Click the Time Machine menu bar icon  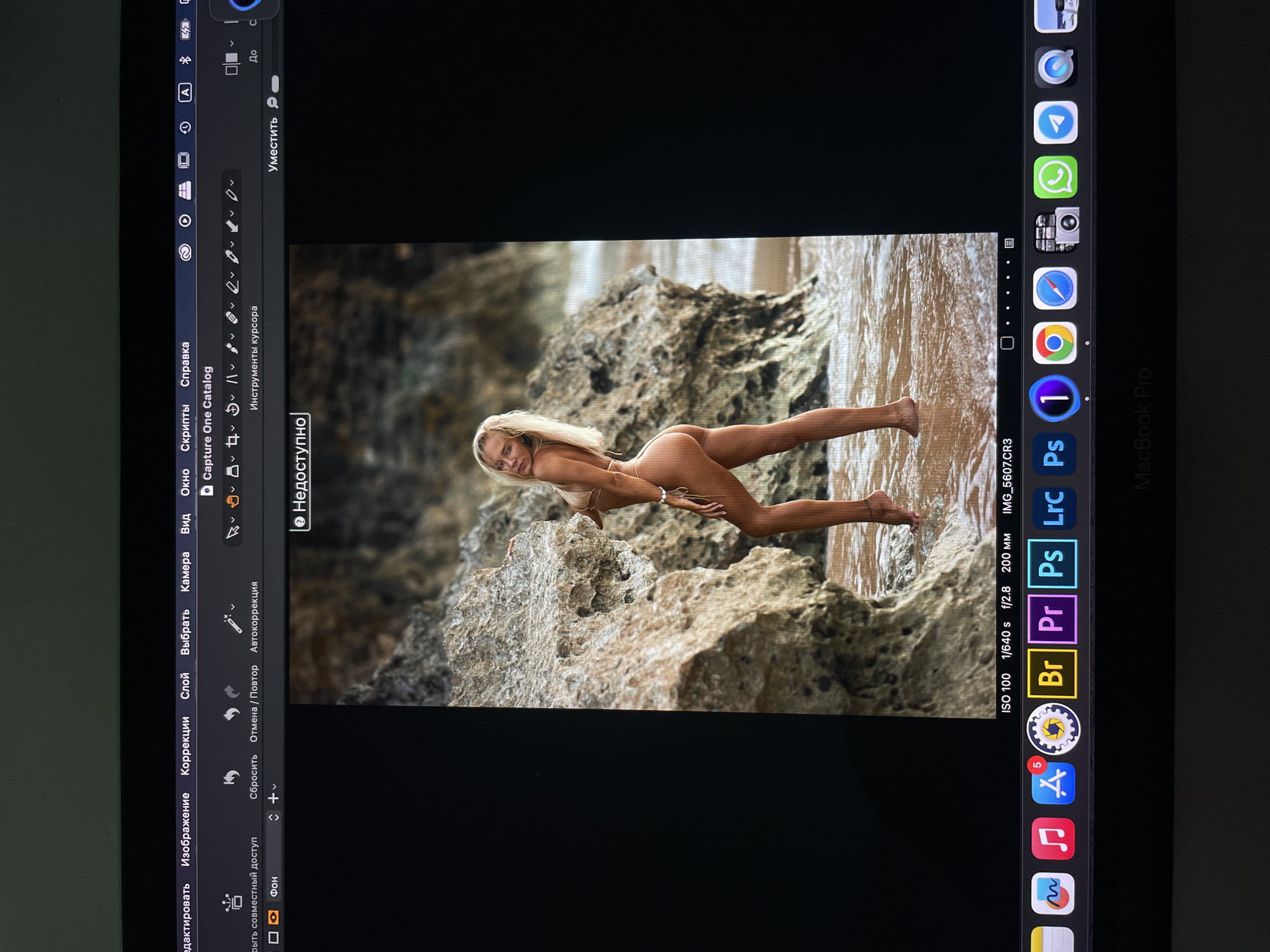point(185,128)
